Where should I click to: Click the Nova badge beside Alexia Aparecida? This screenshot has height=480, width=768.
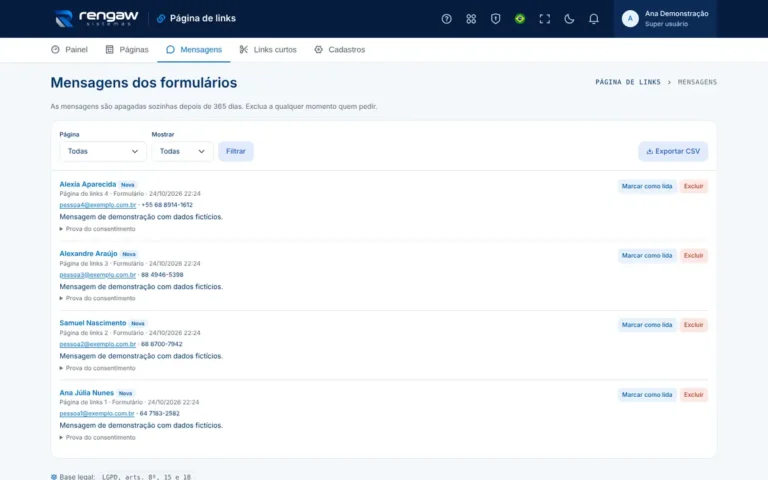point(127,185)
